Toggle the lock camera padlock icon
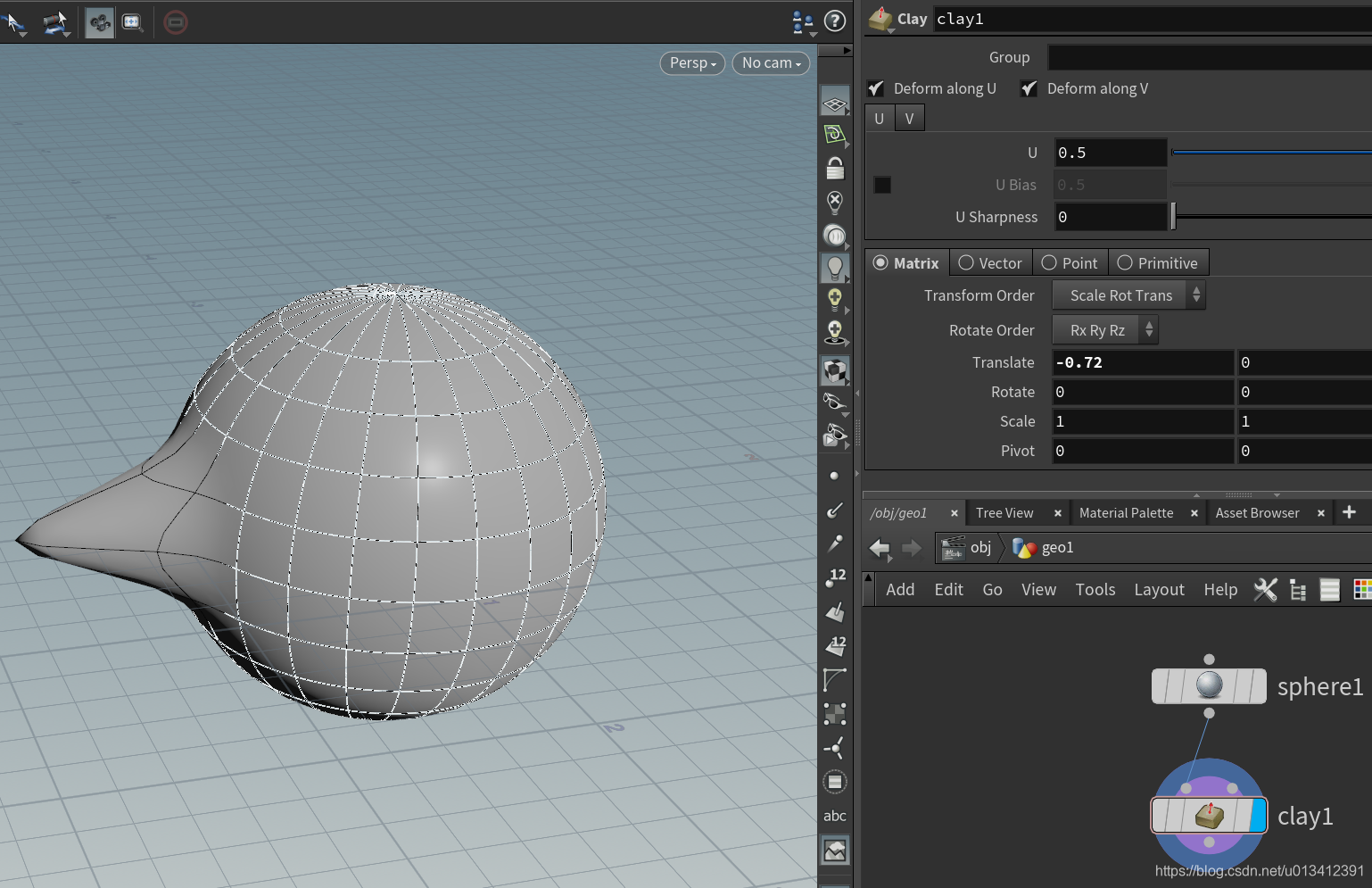1372x888 pixels. [835, 168]
